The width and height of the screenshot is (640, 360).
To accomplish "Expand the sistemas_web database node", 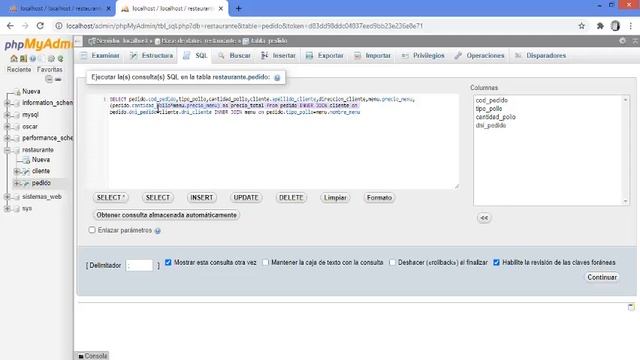I will [x=7, y=197].
